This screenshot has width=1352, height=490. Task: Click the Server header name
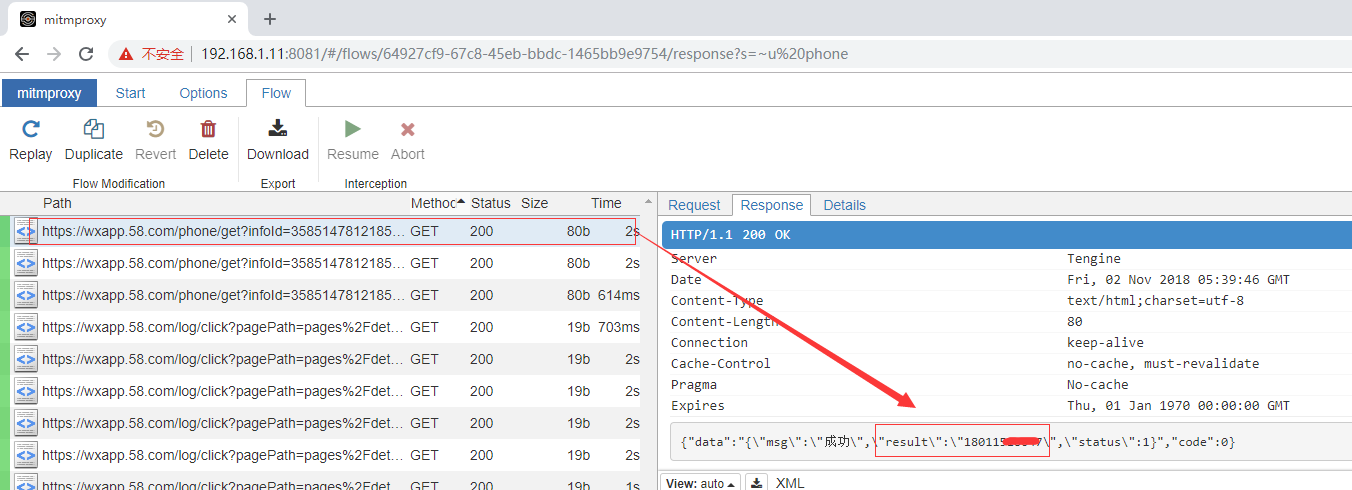[694, 258]
